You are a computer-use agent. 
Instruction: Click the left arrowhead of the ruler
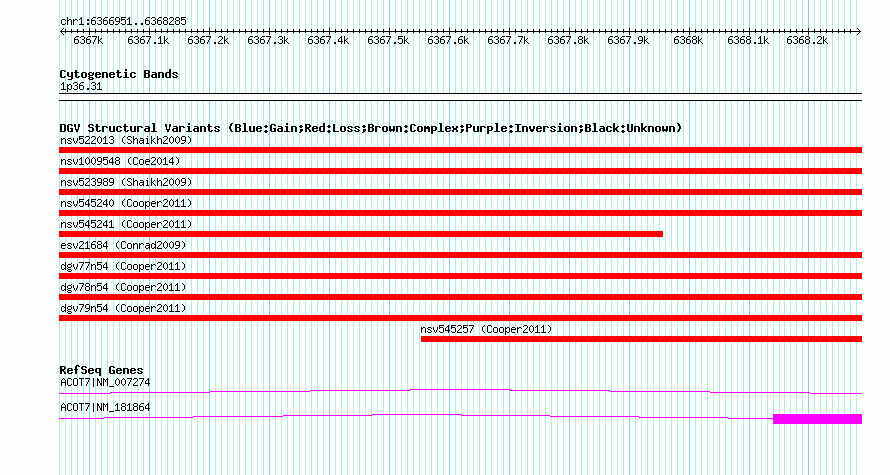click(62, 31)
